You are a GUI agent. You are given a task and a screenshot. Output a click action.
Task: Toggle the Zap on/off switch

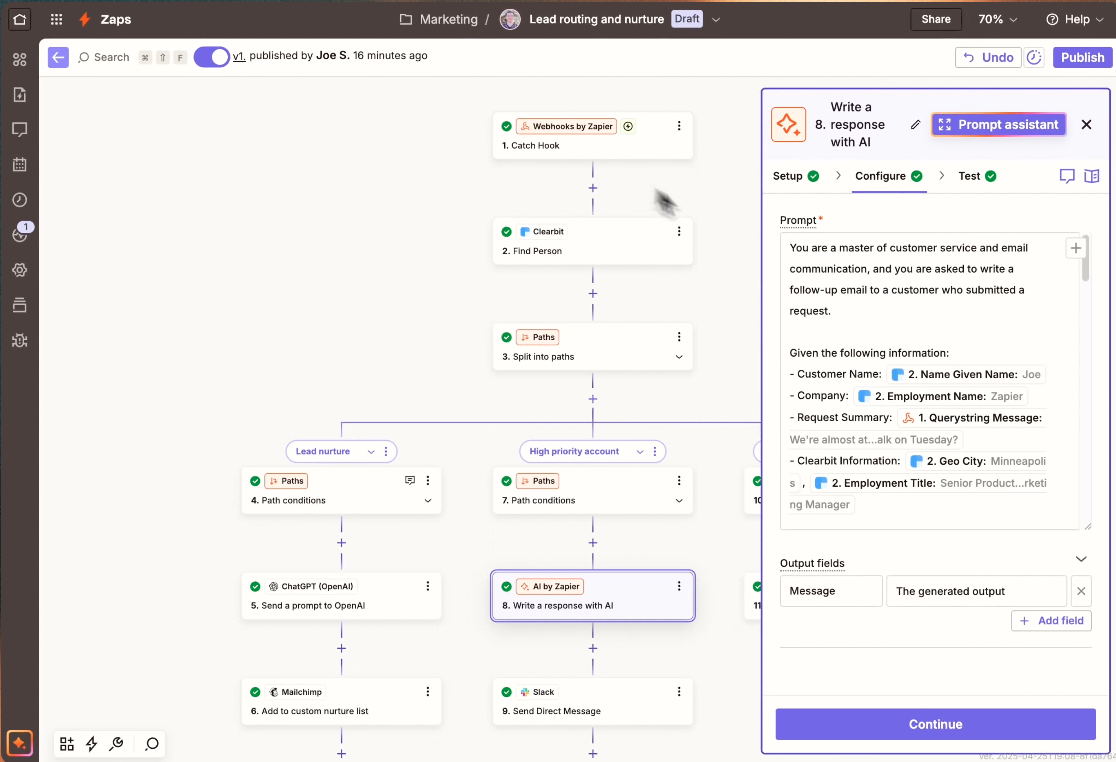pyautogui.click(x=211, y=57)
